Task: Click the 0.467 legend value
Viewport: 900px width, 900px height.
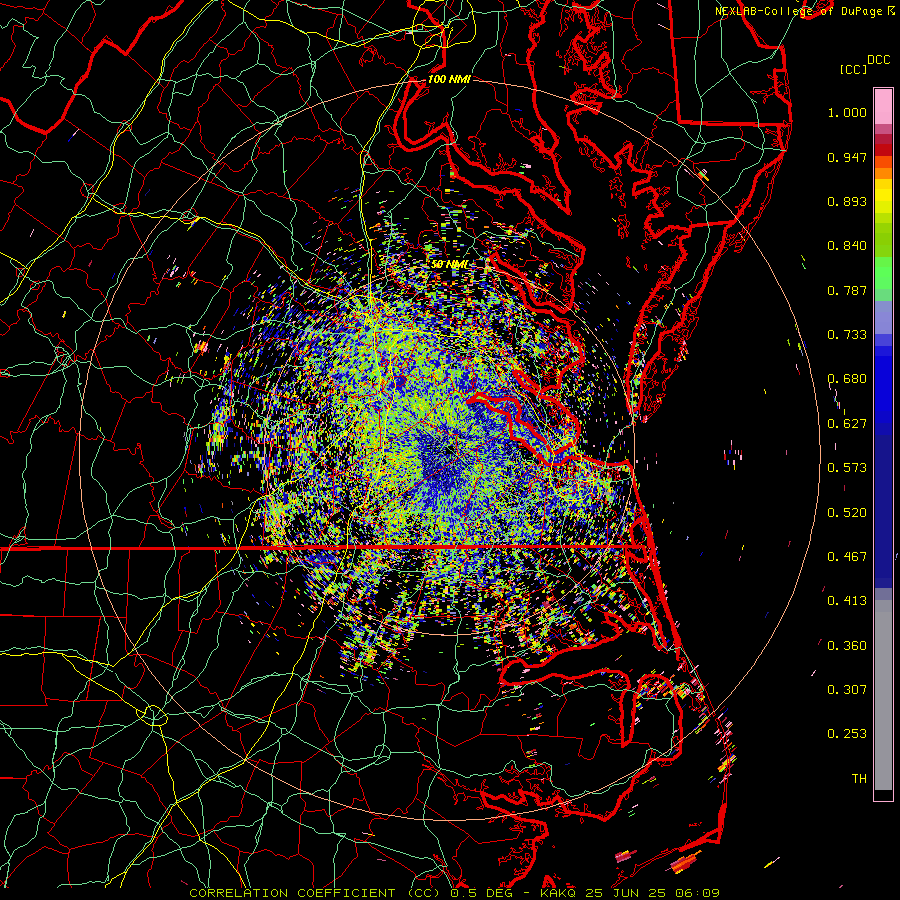Action: coord(847,557)
